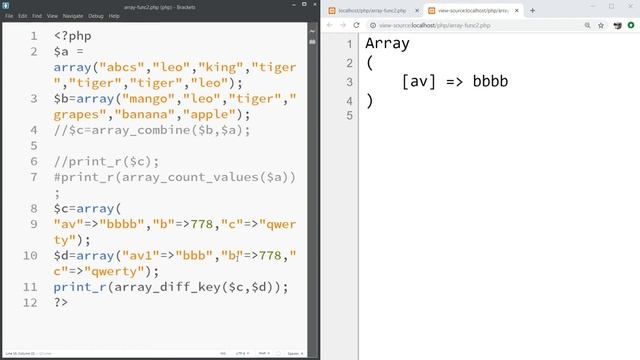Viewport: 640px width, 360px height.
Task: Click the '#print_r(array_count_values($a))' comment
Action: coord(175,177)
